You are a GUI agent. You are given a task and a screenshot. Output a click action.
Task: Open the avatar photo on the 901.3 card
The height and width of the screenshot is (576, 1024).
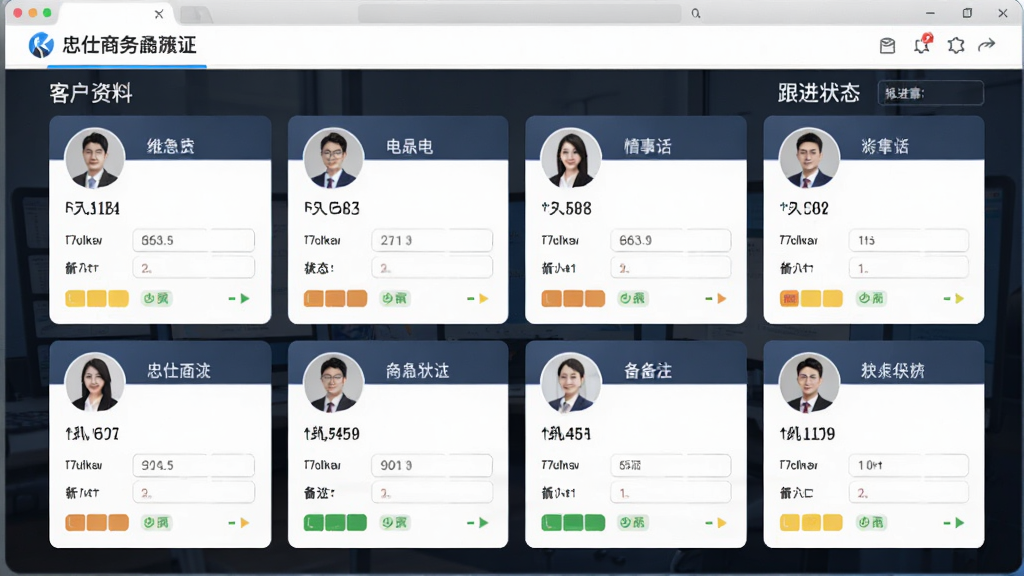tap(333, 383)
